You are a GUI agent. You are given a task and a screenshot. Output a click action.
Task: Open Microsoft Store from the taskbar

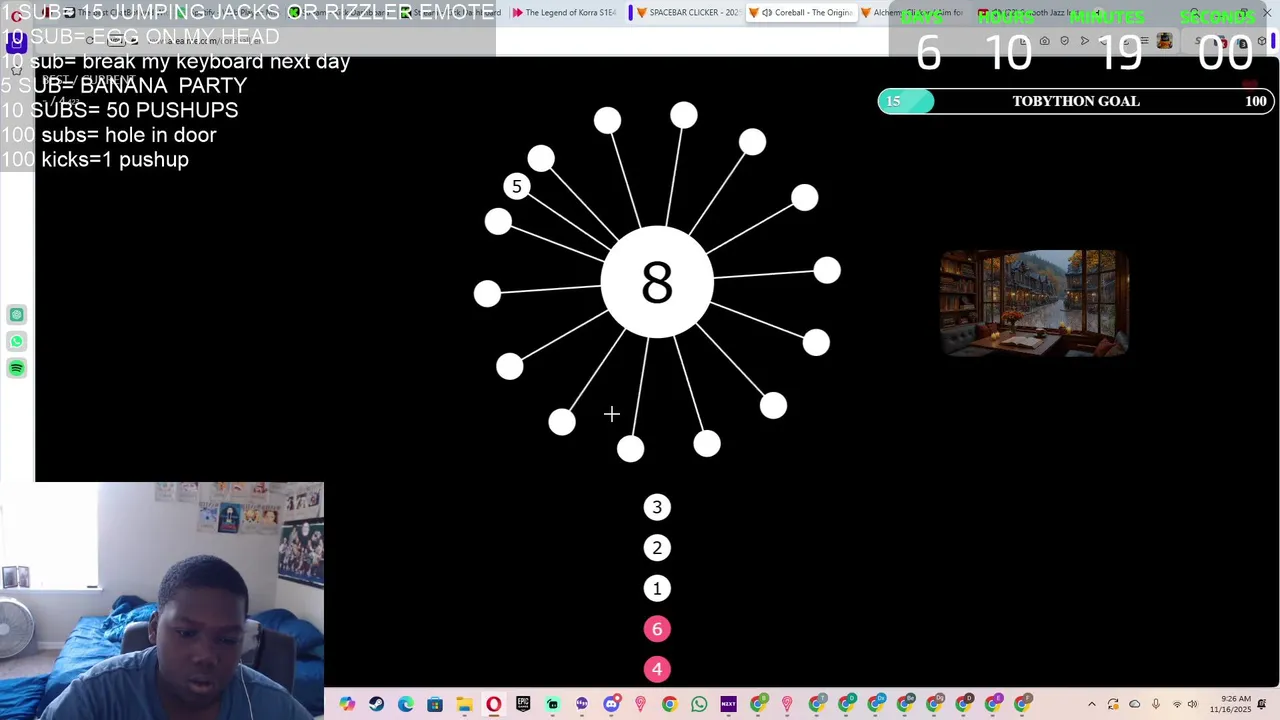pyautogui.click(x=435, y=704)
